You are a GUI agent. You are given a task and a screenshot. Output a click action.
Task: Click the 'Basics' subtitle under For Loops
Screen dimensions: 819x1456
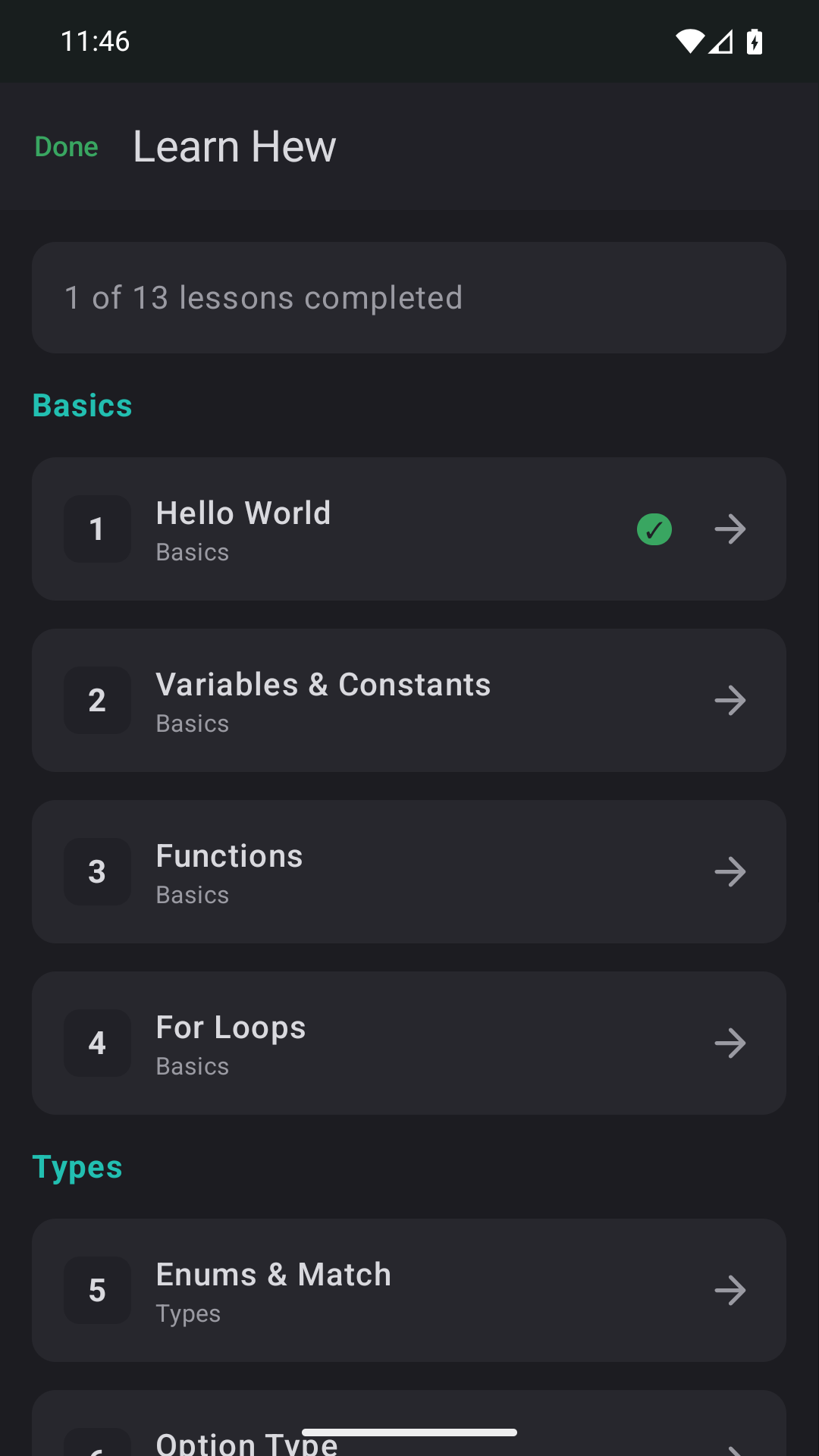193,1066
